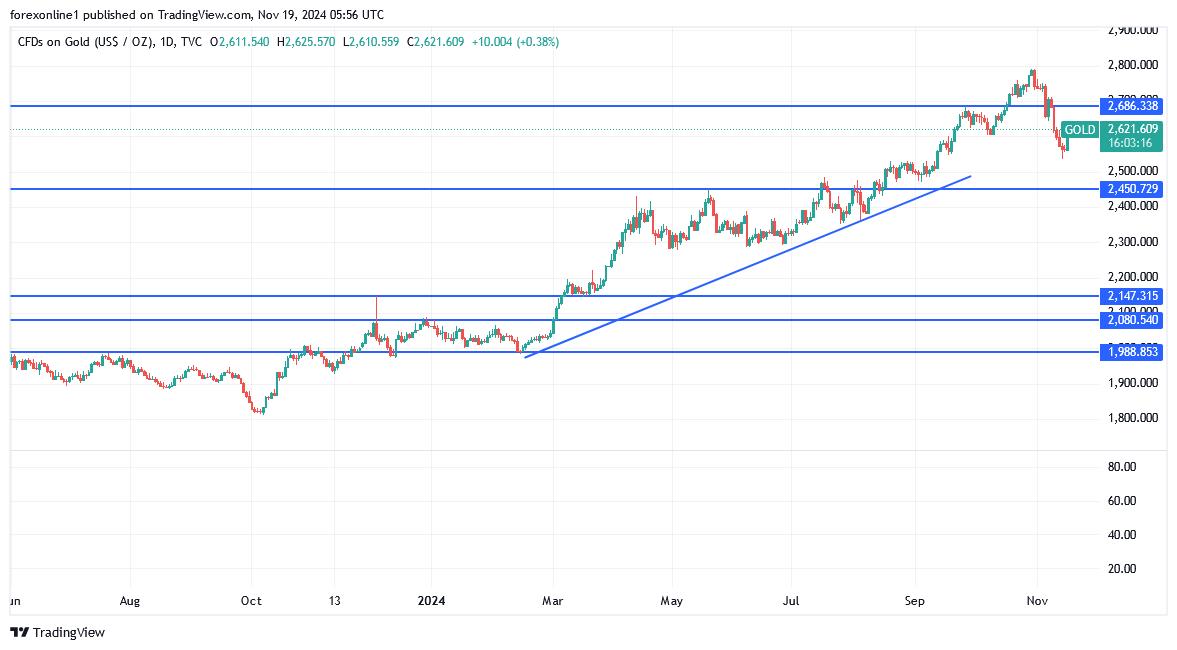This screenshot has width=1177, height=650.
Task: Click the Sep date label
Action: [x=914, y=600]
